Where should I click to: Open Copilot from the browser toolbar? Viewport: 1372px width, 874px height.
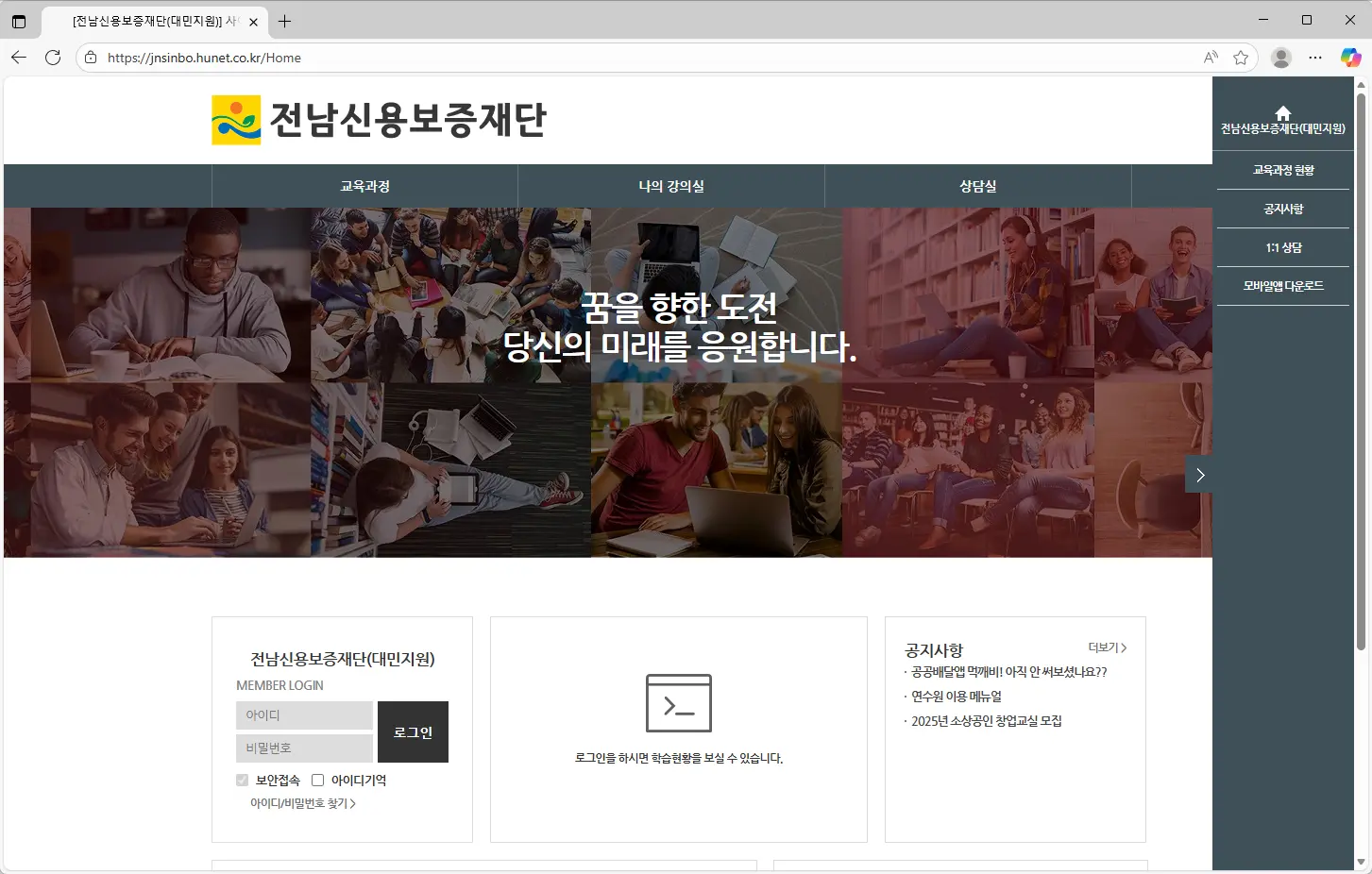click(1349, 58)
